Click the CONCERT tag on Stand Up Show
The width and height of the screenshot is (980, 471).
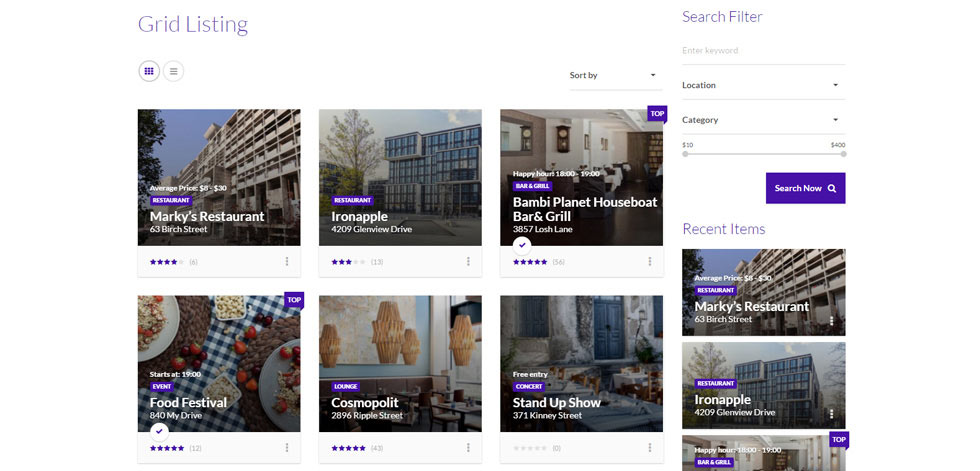(x=529, y=387)
